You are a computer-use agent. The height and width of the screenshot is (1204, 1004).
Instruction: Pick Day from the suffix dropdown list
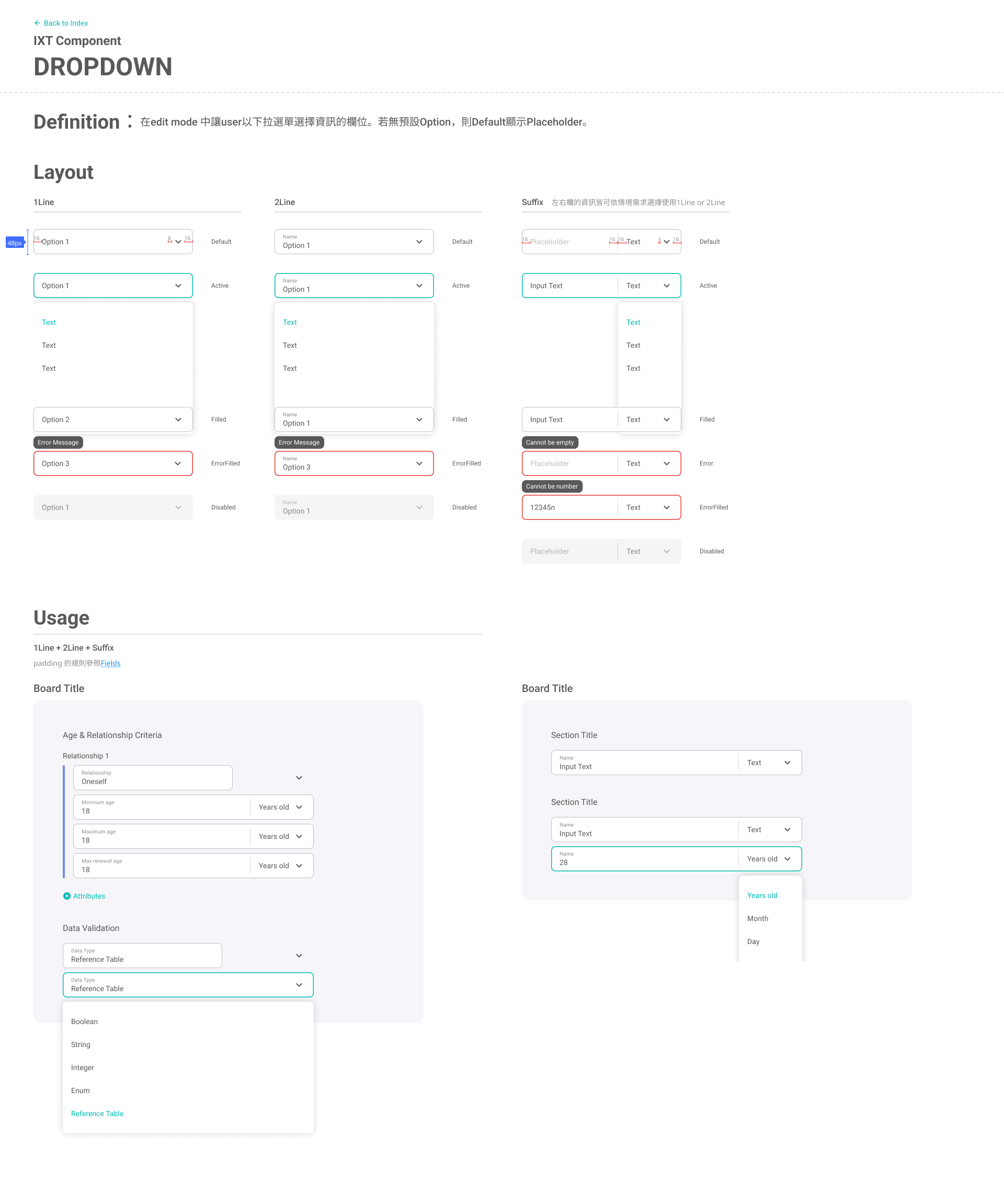753,941
